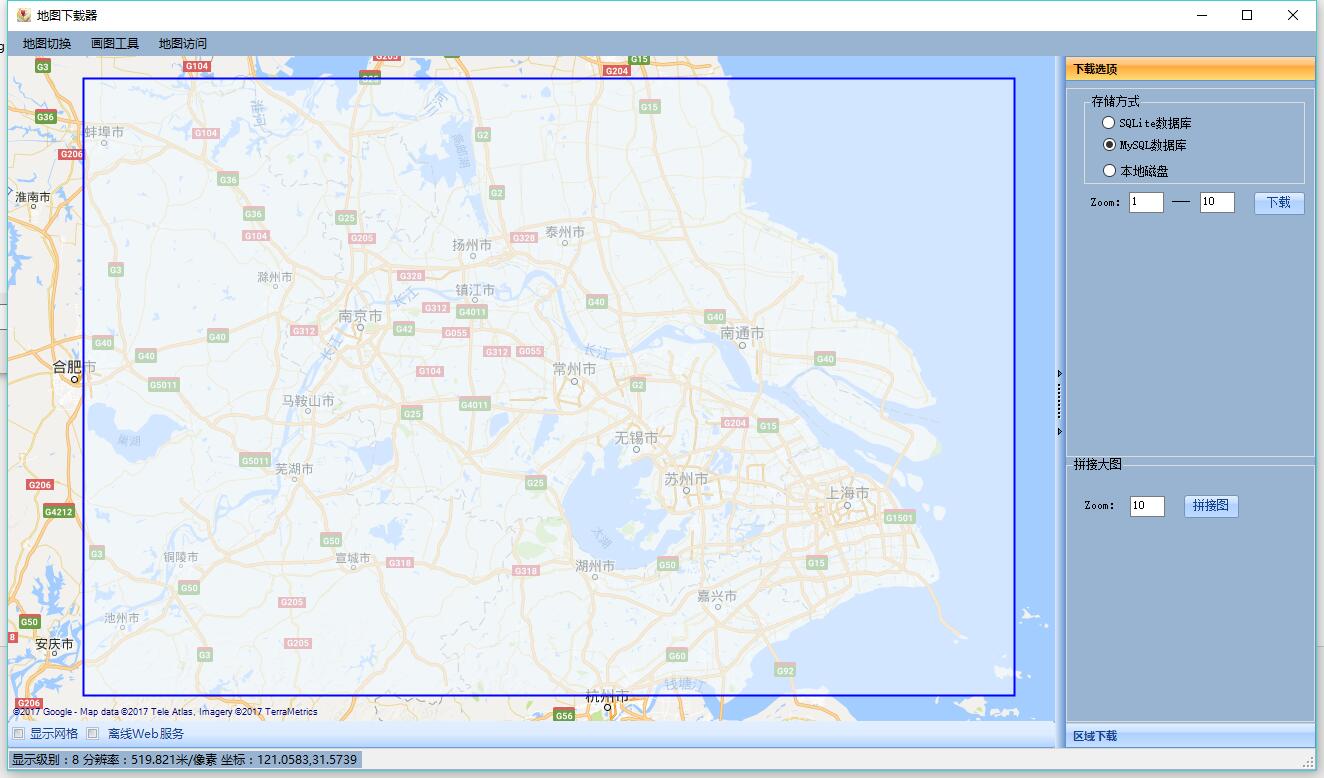Click the 合肥市 label on map
The width and height of the screenshot is (1324, 778).
[75, 368]
